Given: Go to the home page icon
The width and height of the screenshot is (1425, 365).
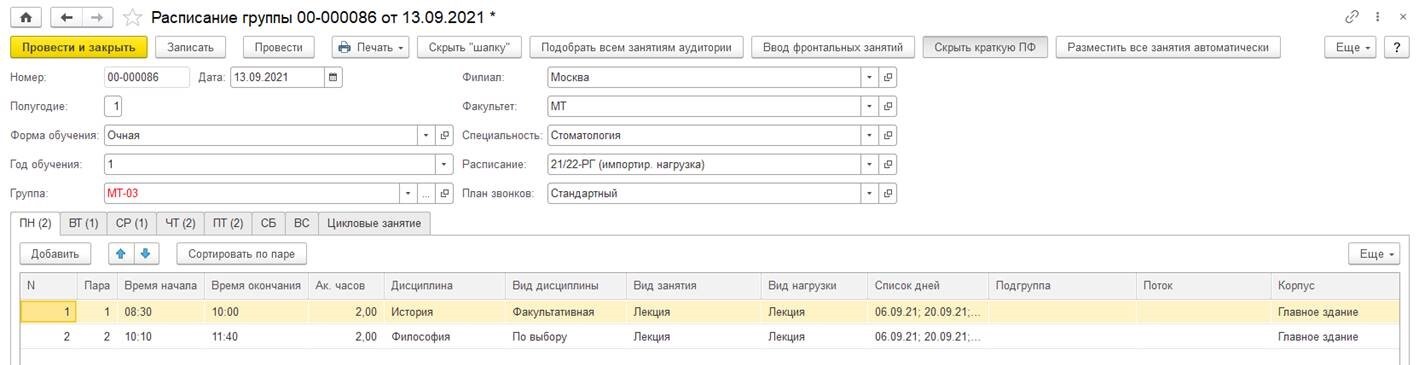Looking at the screenshot, I should 25,17.
